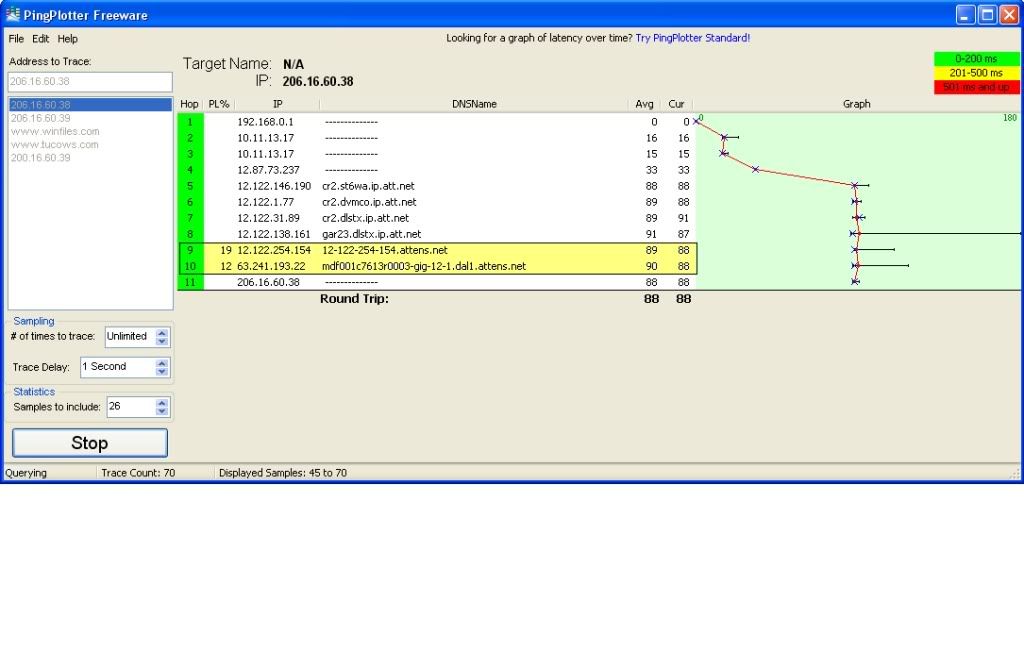1024x652 pixels.
Task: Click DNS name cr2.dlstx.ip.att.net
Action: [x=366, y=218]
